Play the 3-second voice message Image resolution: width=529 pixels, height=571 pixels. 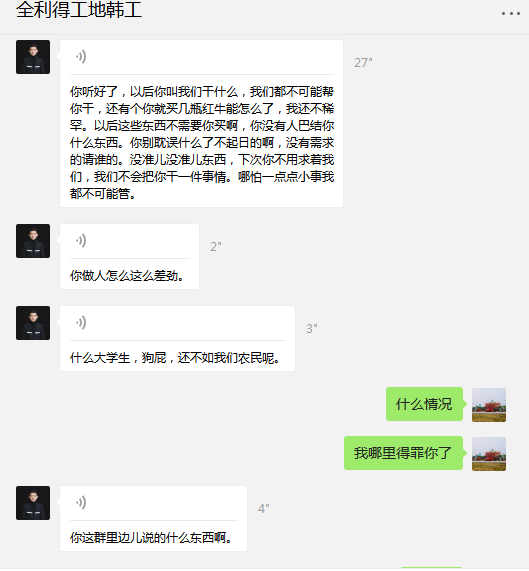tap(81, 323)
